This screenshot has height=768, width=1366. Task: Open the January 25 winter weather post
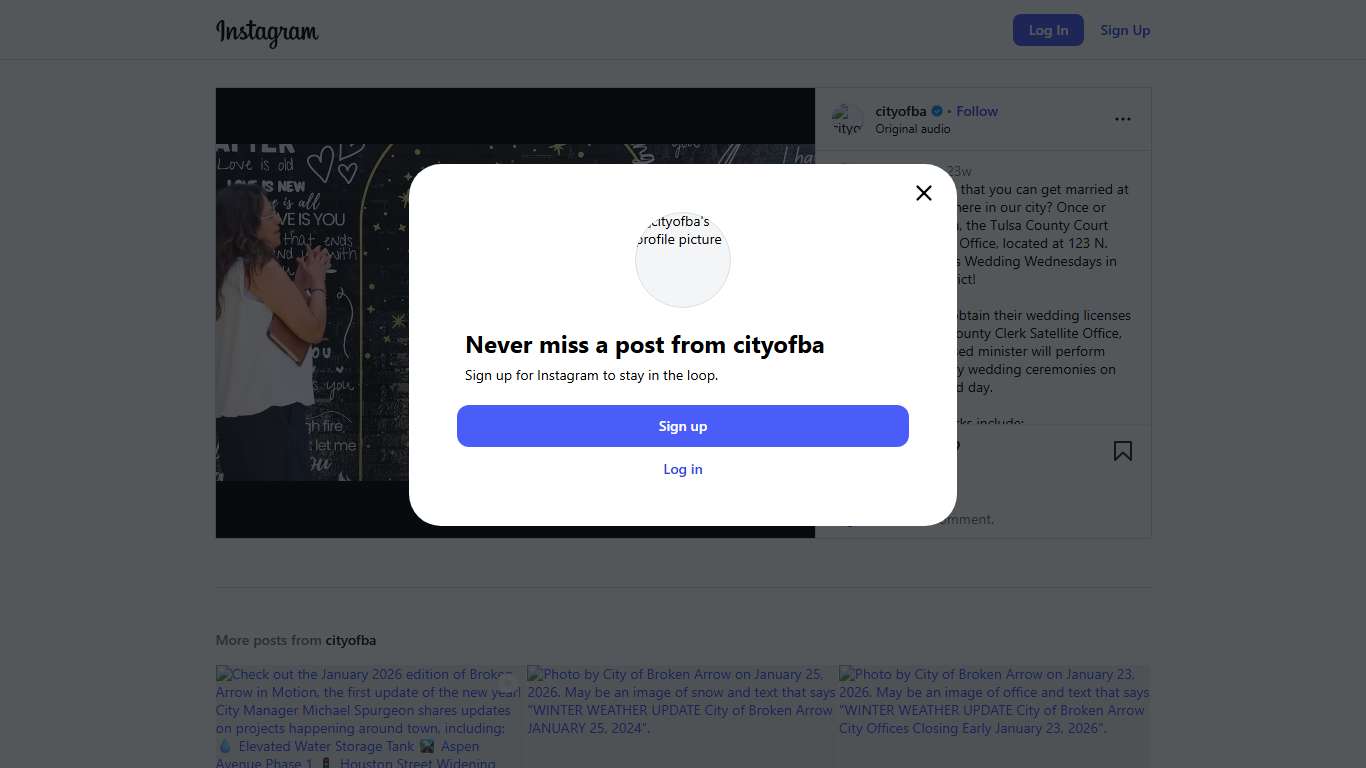680,717
